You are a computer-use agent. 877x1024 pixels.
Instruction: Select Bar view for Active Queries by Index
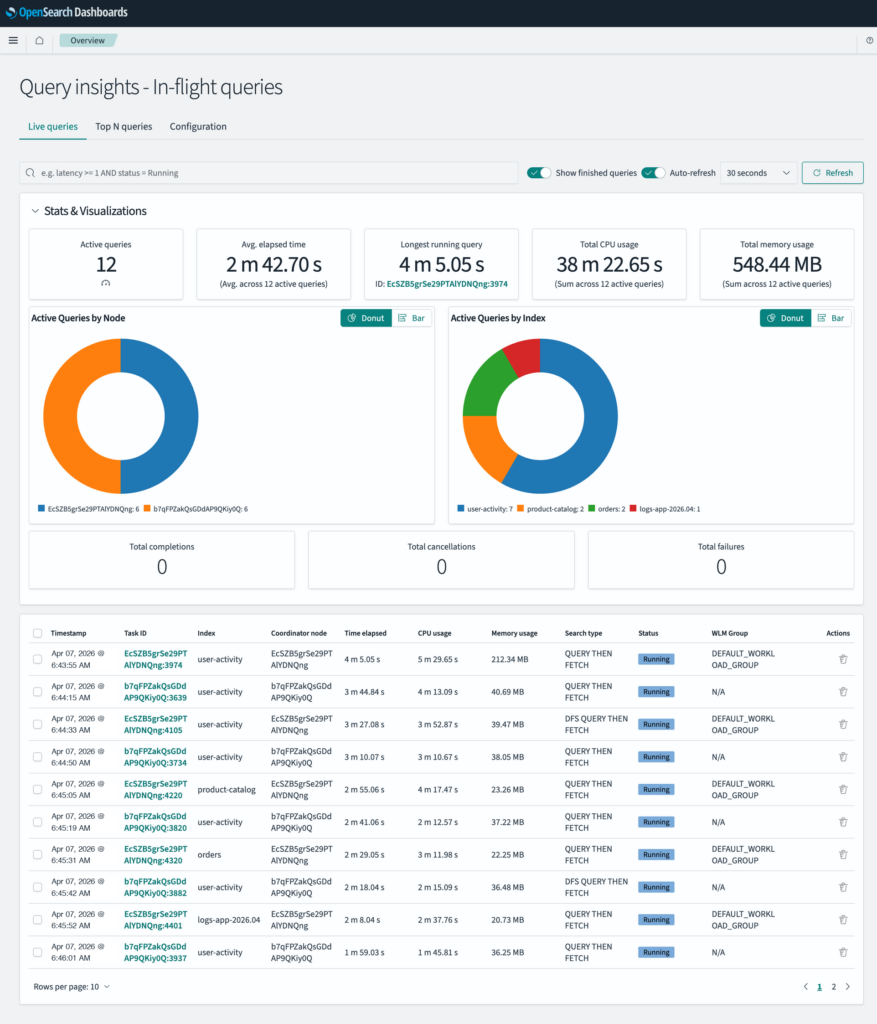[831, 318]
